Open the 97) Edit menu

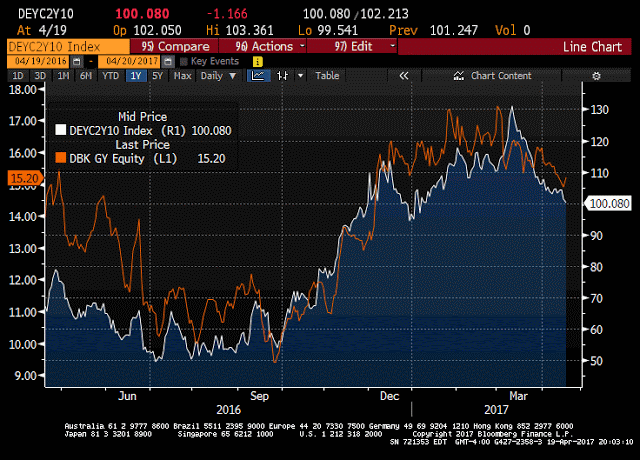coord(352,46)
